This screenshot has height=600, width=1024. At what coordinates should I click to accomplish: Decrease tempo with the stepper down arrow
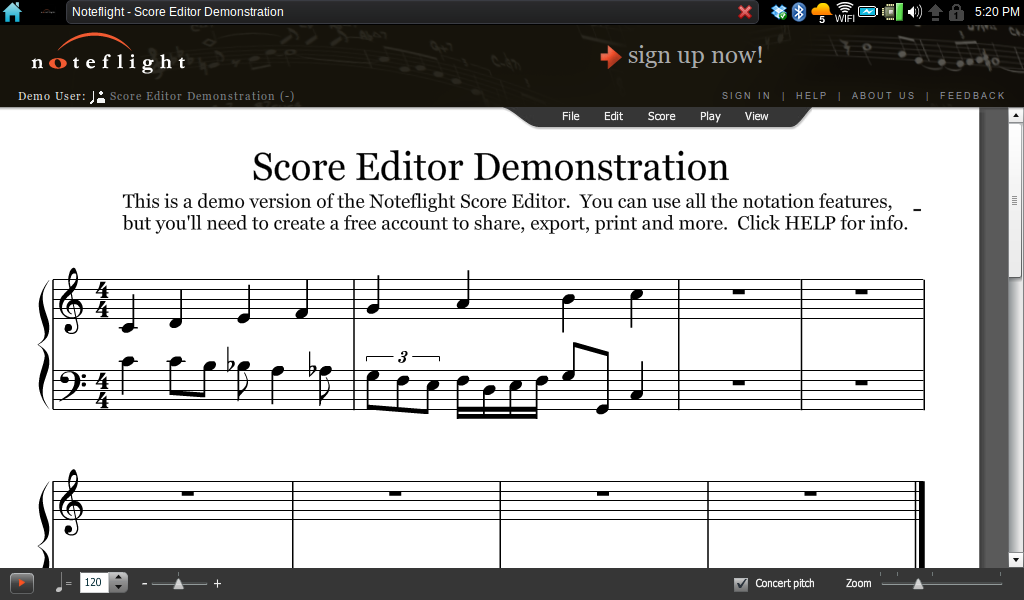coord(118,588)
